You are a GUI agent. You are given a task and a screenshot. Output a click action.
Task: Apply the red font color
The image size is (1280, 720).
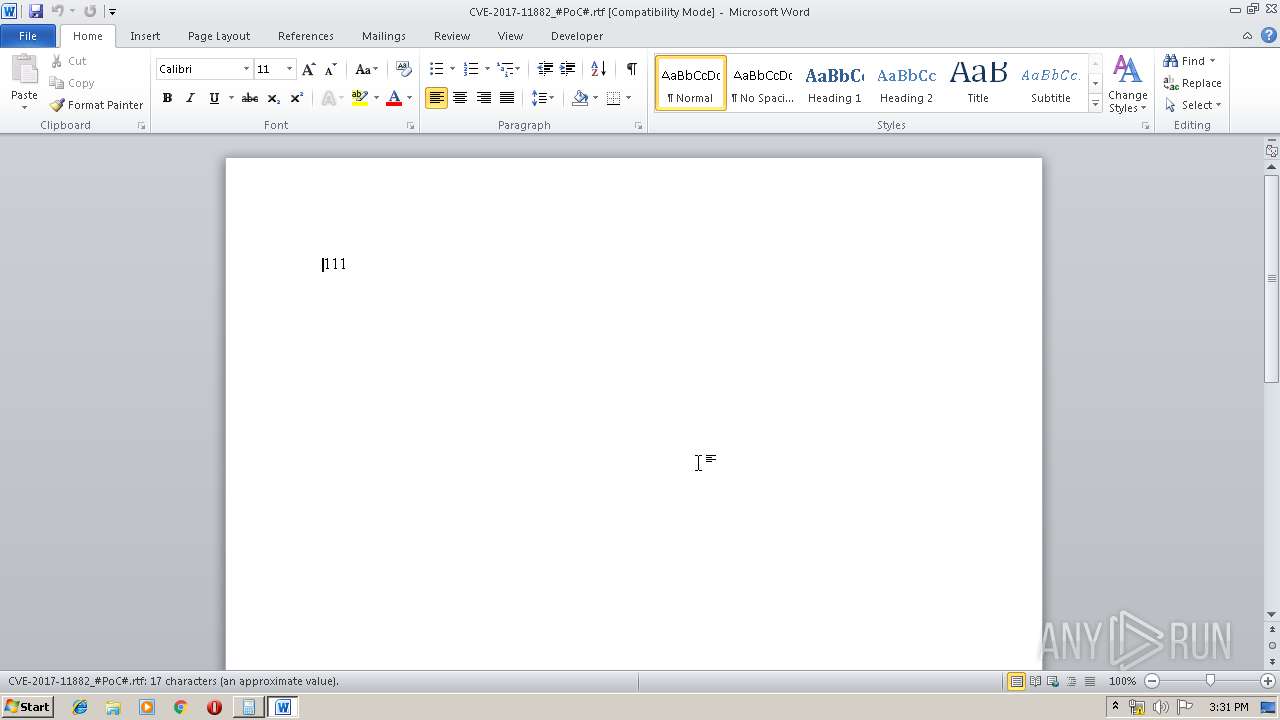tap(394, 98)
